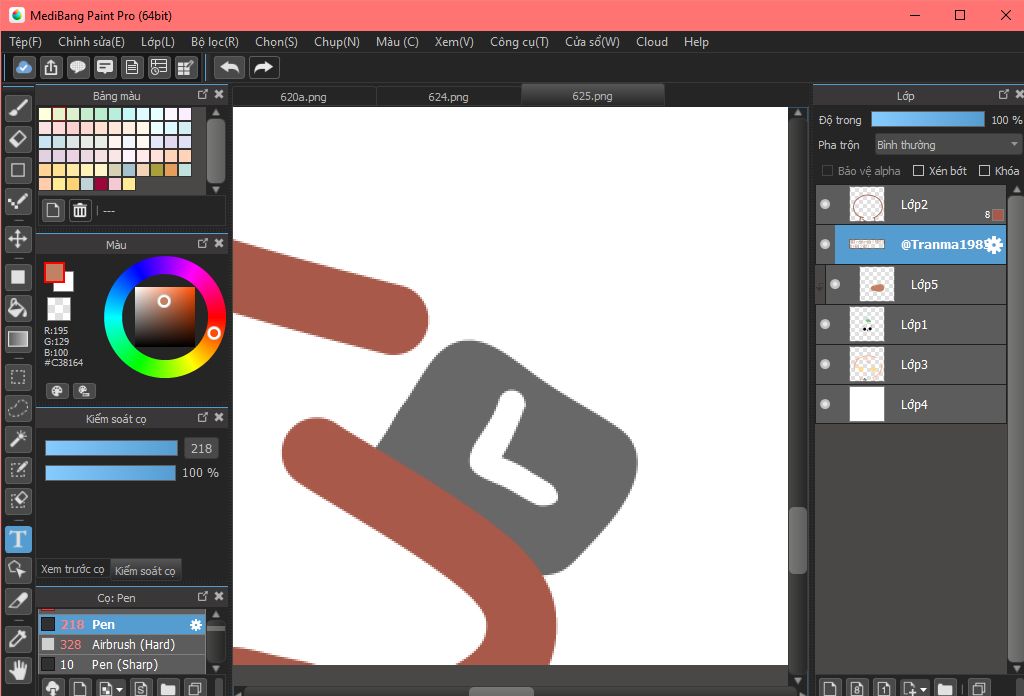This screenshot has height=696, width=1024.
Task: Select layer Lớp3 in layer list
Action: point(911,364)
